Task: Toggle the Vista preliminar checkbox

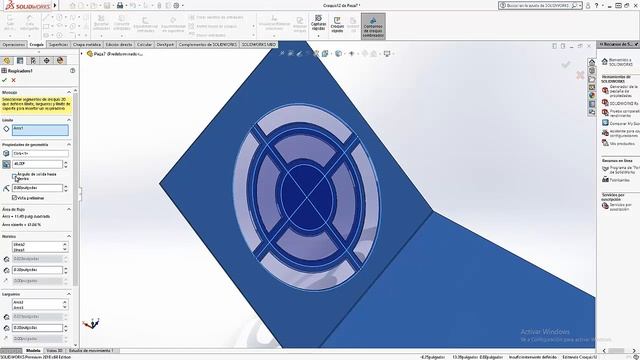Action: coord(15,198)
